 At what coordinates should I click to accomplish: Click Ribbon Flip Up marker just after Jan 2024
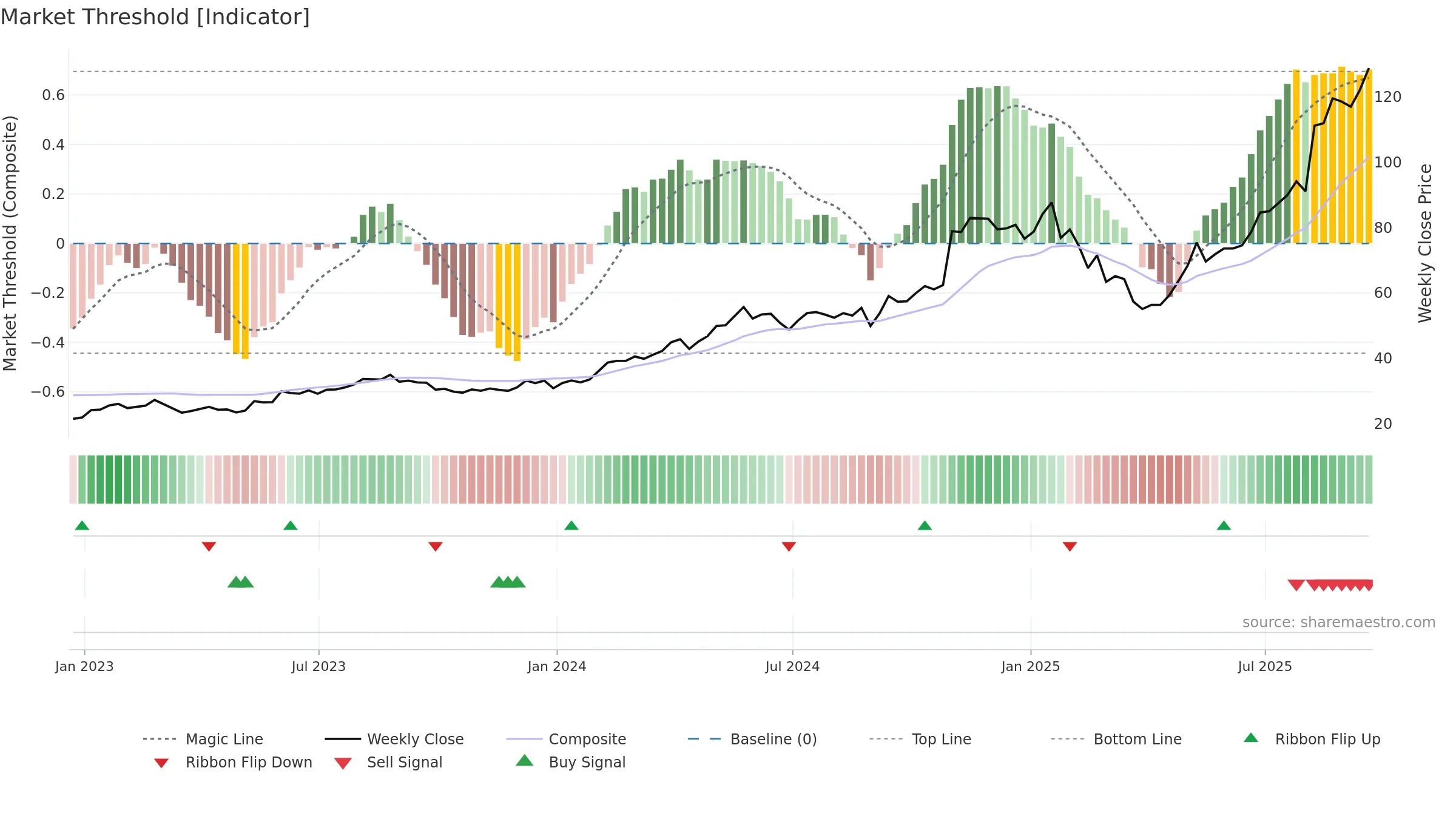(x=571, y=525)
